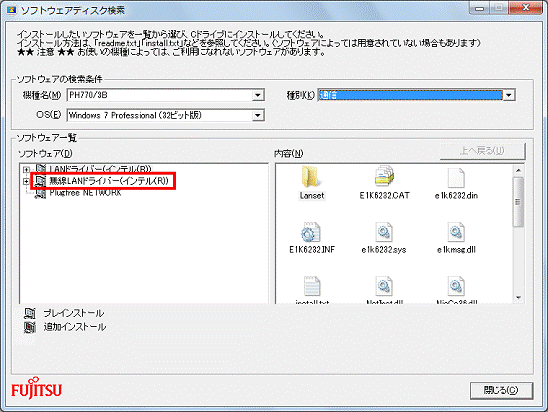Click the title bar application icon

(12, 10)
